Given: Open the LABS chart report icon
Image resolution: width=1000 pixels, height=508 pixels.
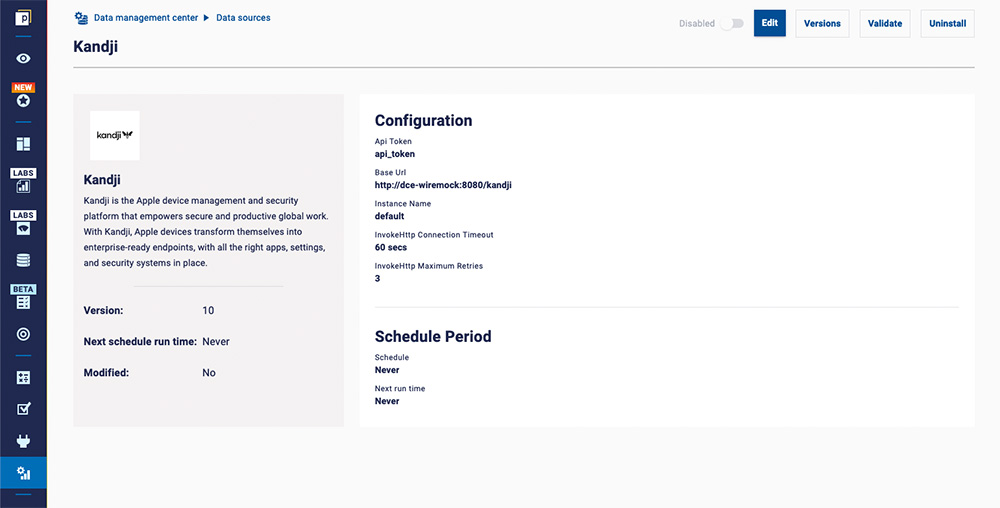Looking at the screenshot, I should [23, 183].
